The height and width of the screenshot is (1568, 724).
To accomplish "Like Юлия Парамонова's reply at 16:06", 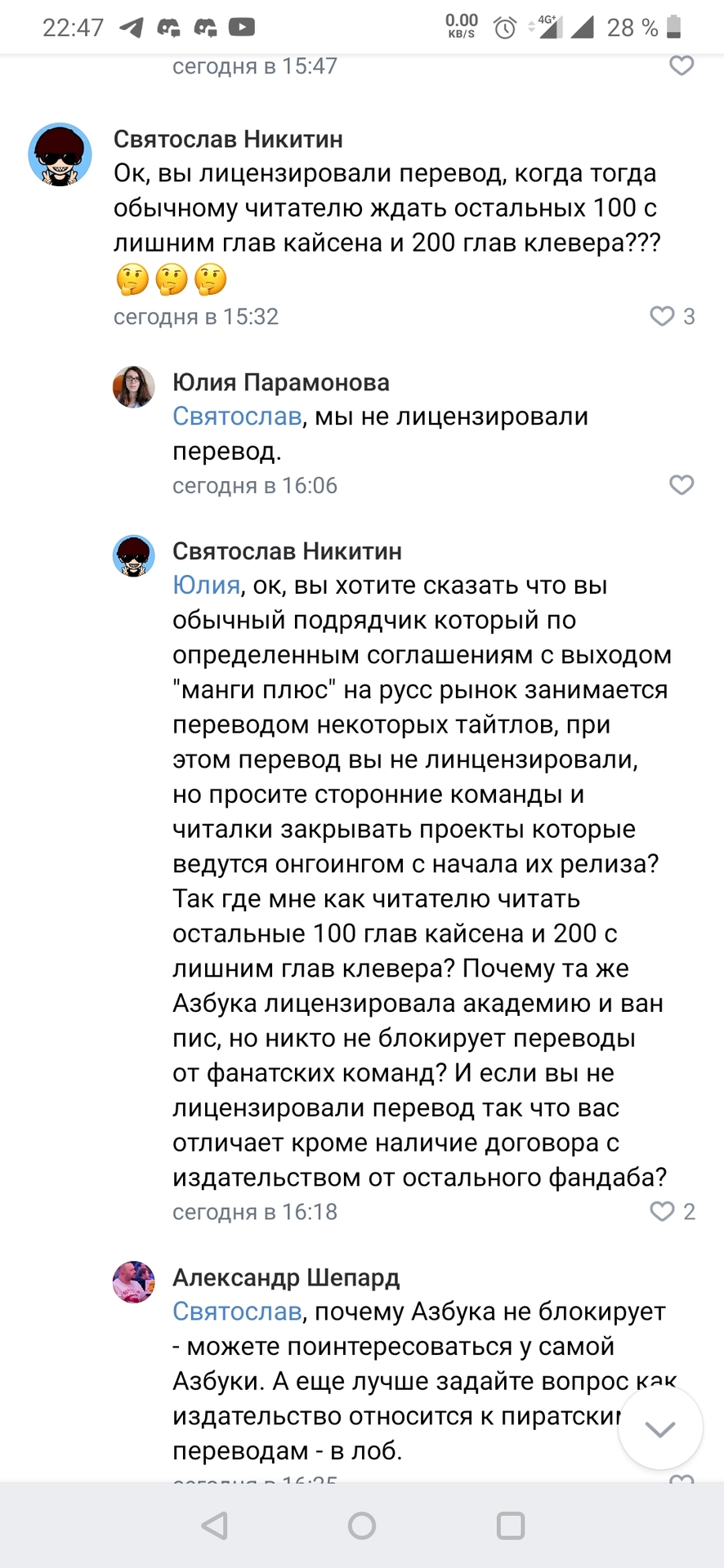I will (682, 485).
